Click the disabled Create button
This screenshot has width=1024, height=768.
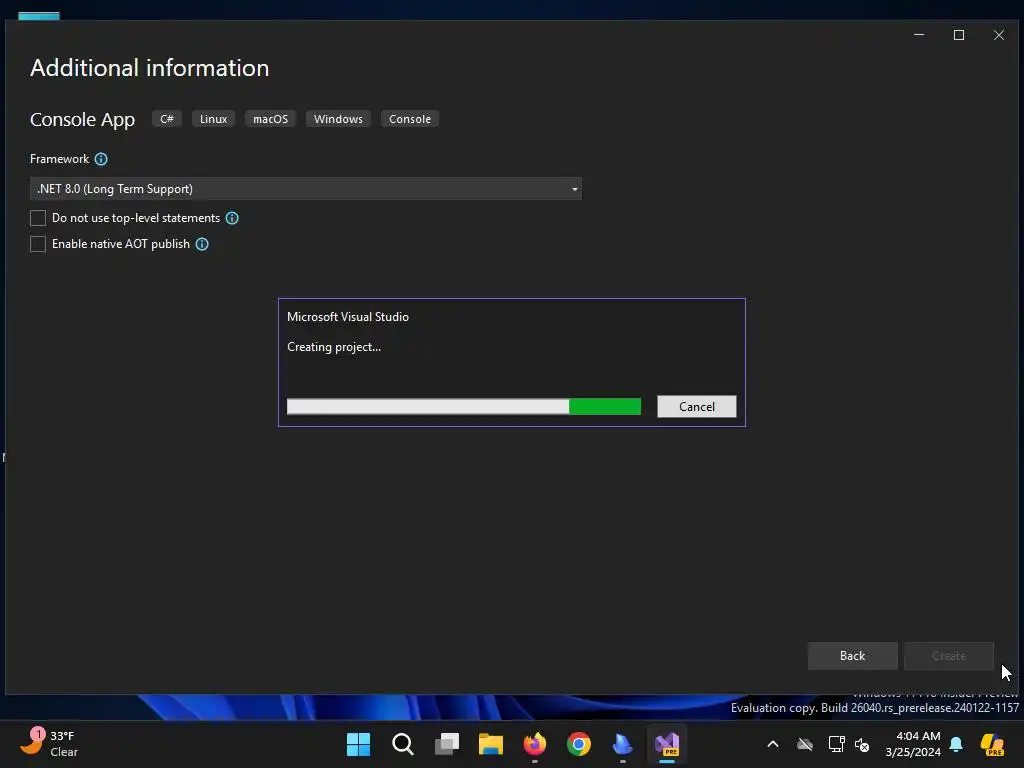click(x=948, y=656)
